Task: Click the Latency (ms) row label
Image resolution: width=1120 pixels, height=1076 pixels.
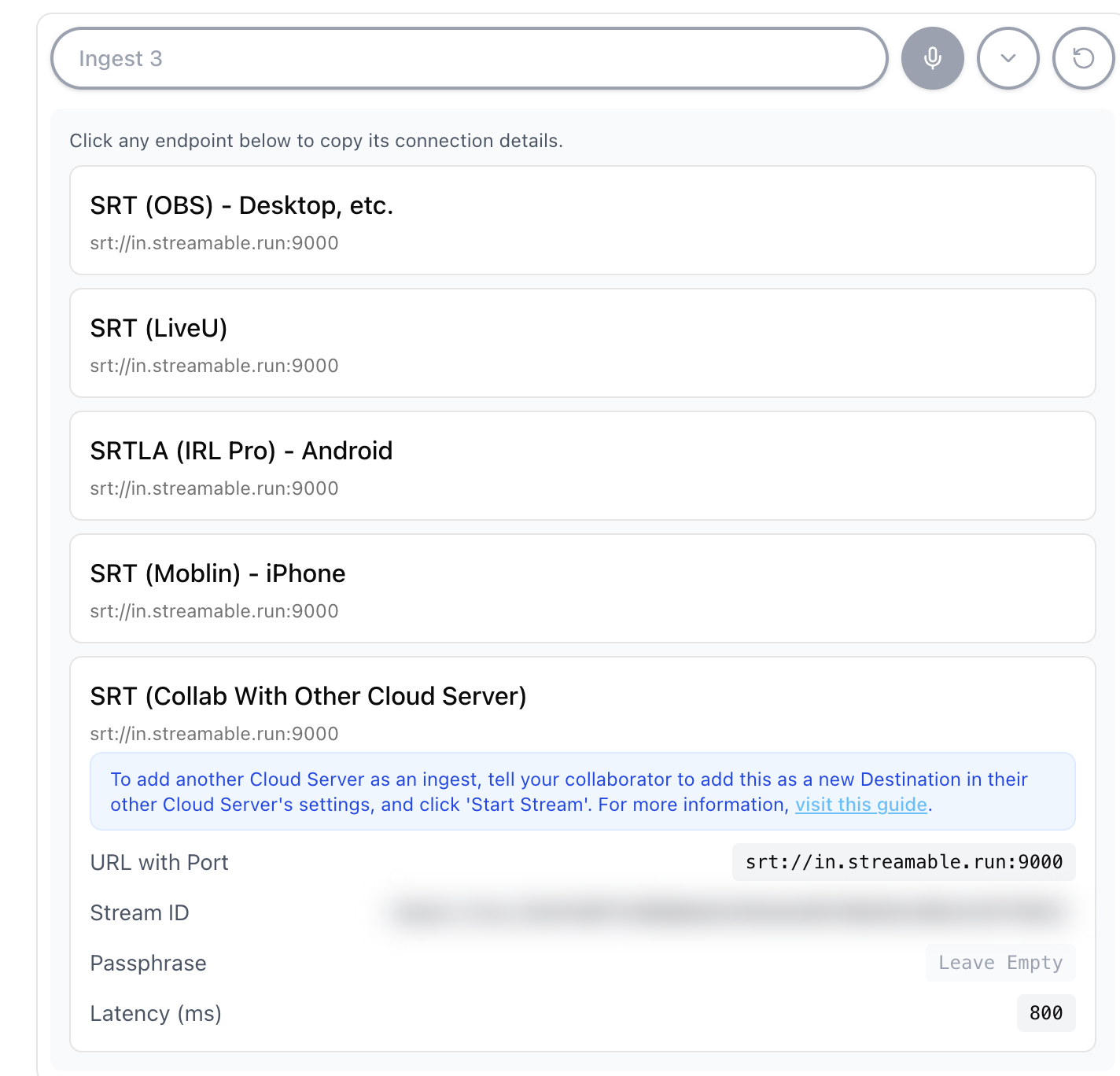Action: coord(156,1013)
